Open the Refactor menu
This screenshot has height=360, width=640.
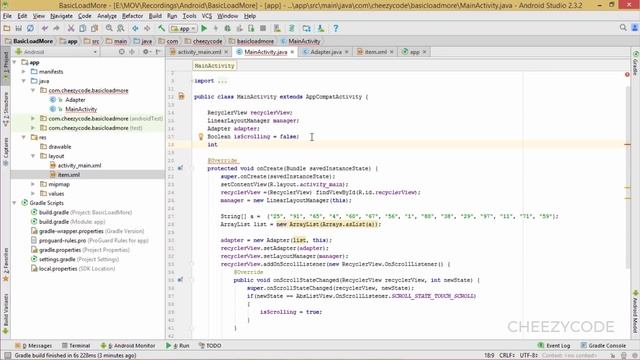[132, 16]
